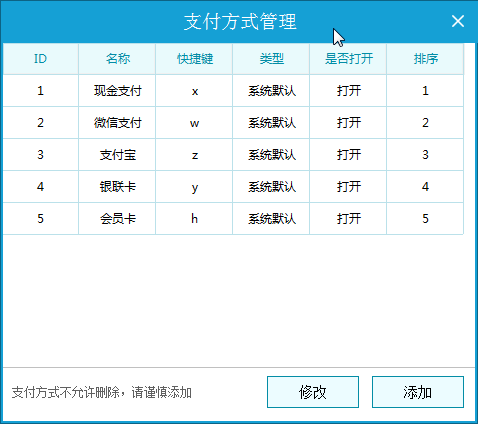
Task: Click the 是否打开 column header
Action: click(348, 59)
